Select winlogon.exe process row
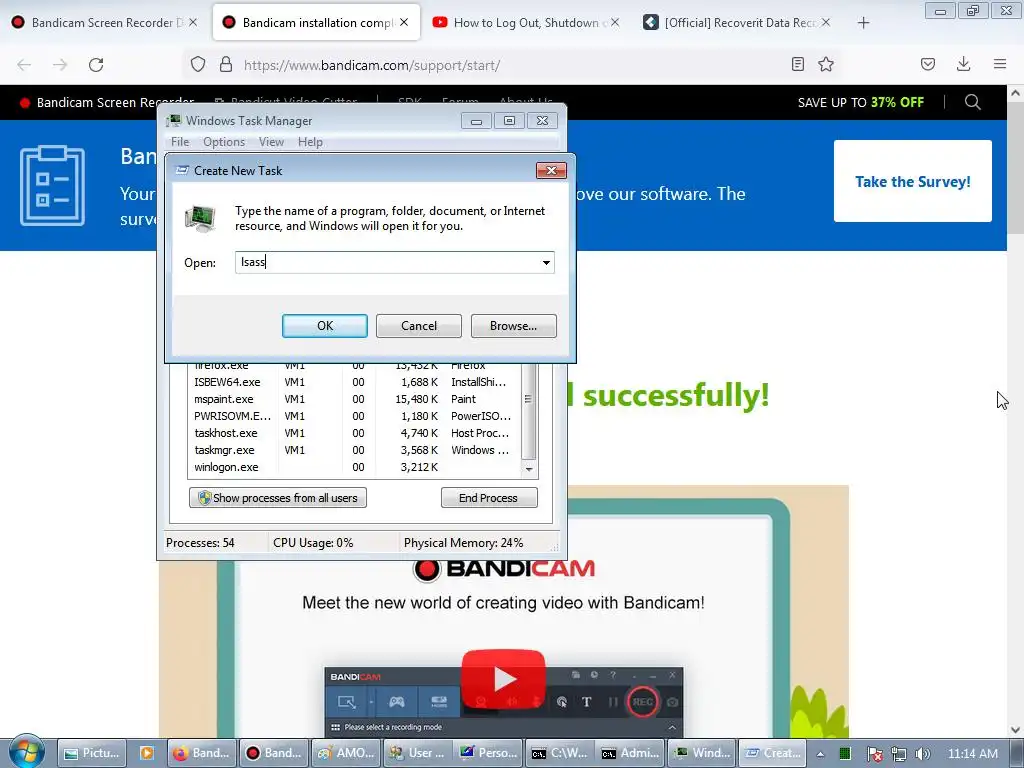 (353, 467)
